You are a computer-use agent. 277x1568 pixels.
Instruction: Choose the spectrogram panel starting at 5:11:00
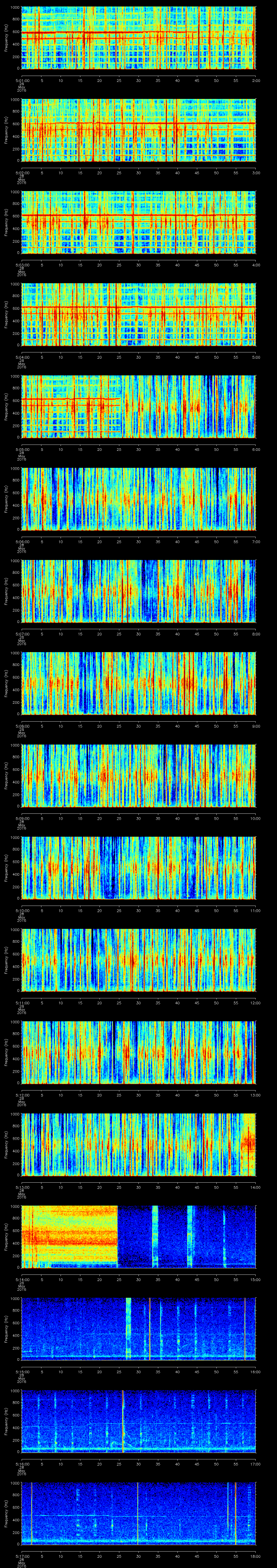[139, 960]
